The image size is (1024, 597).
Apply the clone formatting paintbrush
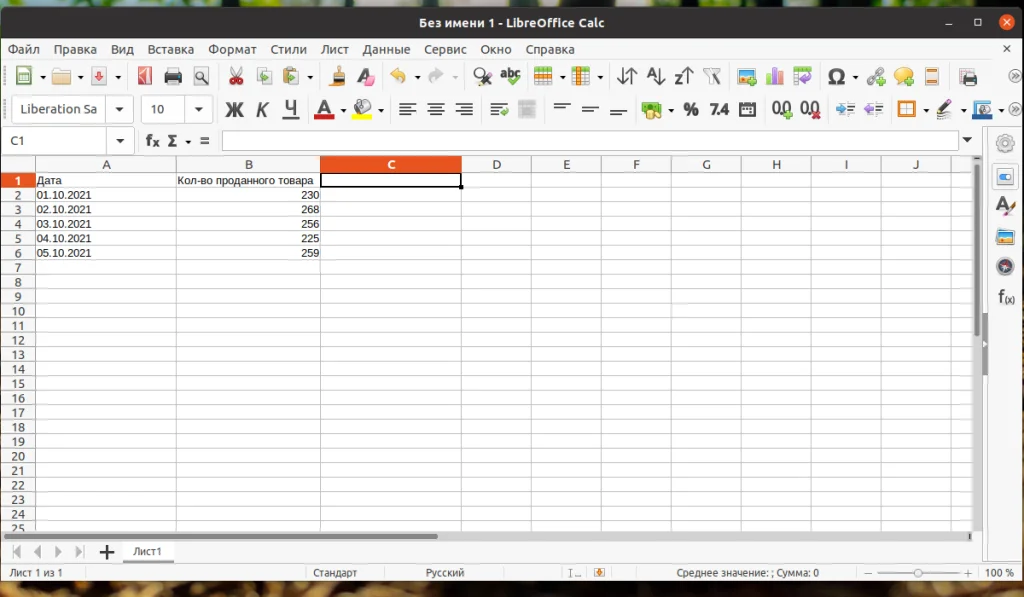339,76
